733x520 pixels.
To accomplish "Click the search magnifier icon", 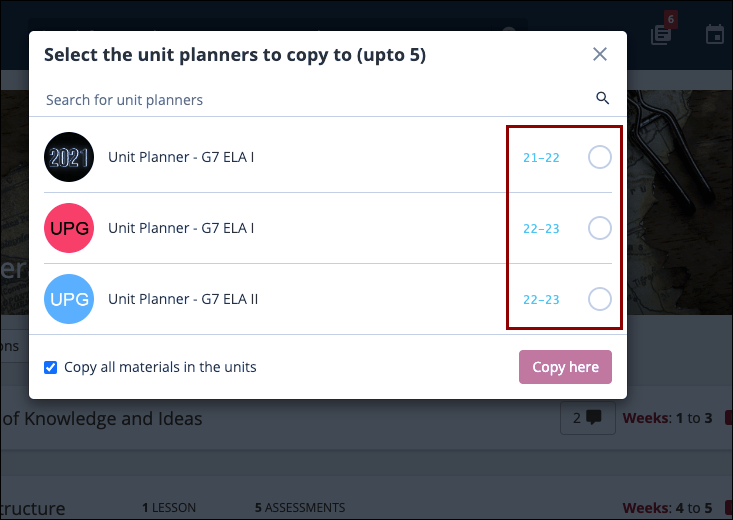I will click(x=603, y=98).
